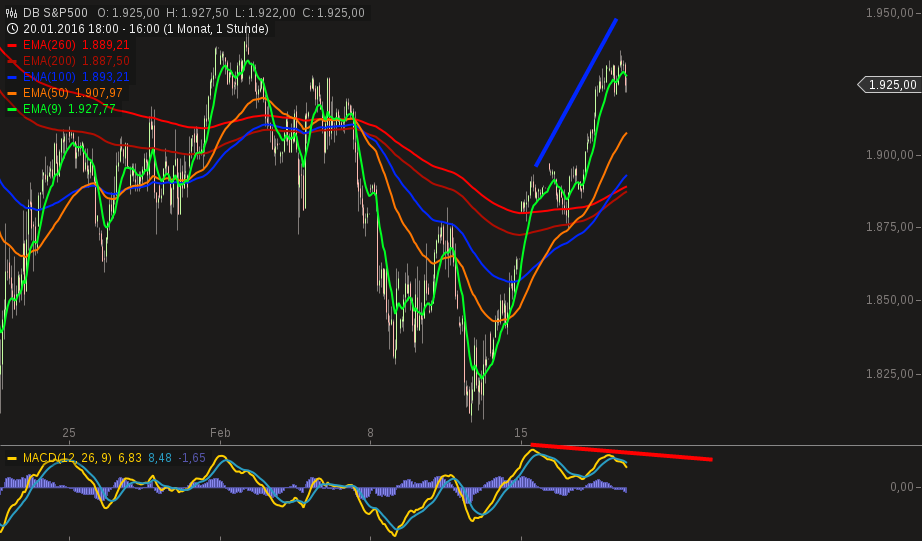This screenshot has height=541, width=922.
Task: Click the EMA(100) value 1.893,21
Action: (106, 76)
